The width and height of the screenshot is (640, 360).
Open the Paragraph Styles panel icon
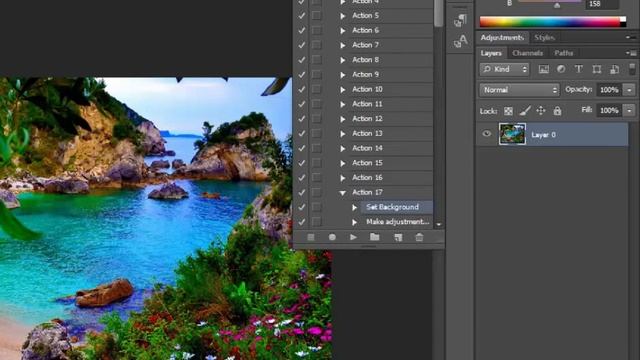(x=460, y=20)
